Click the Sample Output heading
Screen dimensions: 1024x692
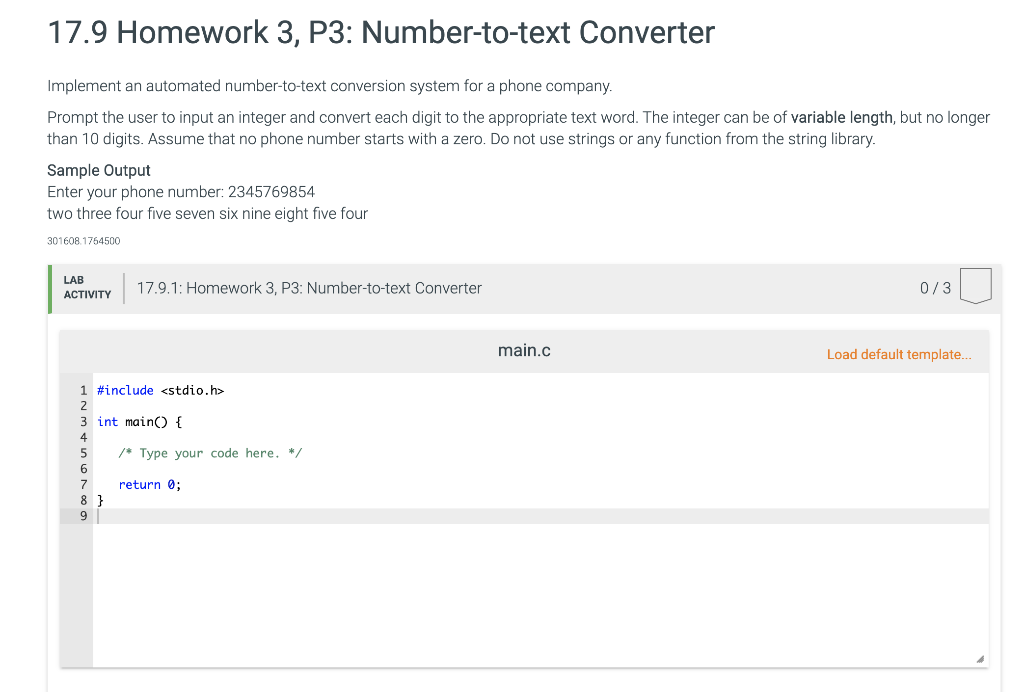pyautogui.click(x=99, y=170)
